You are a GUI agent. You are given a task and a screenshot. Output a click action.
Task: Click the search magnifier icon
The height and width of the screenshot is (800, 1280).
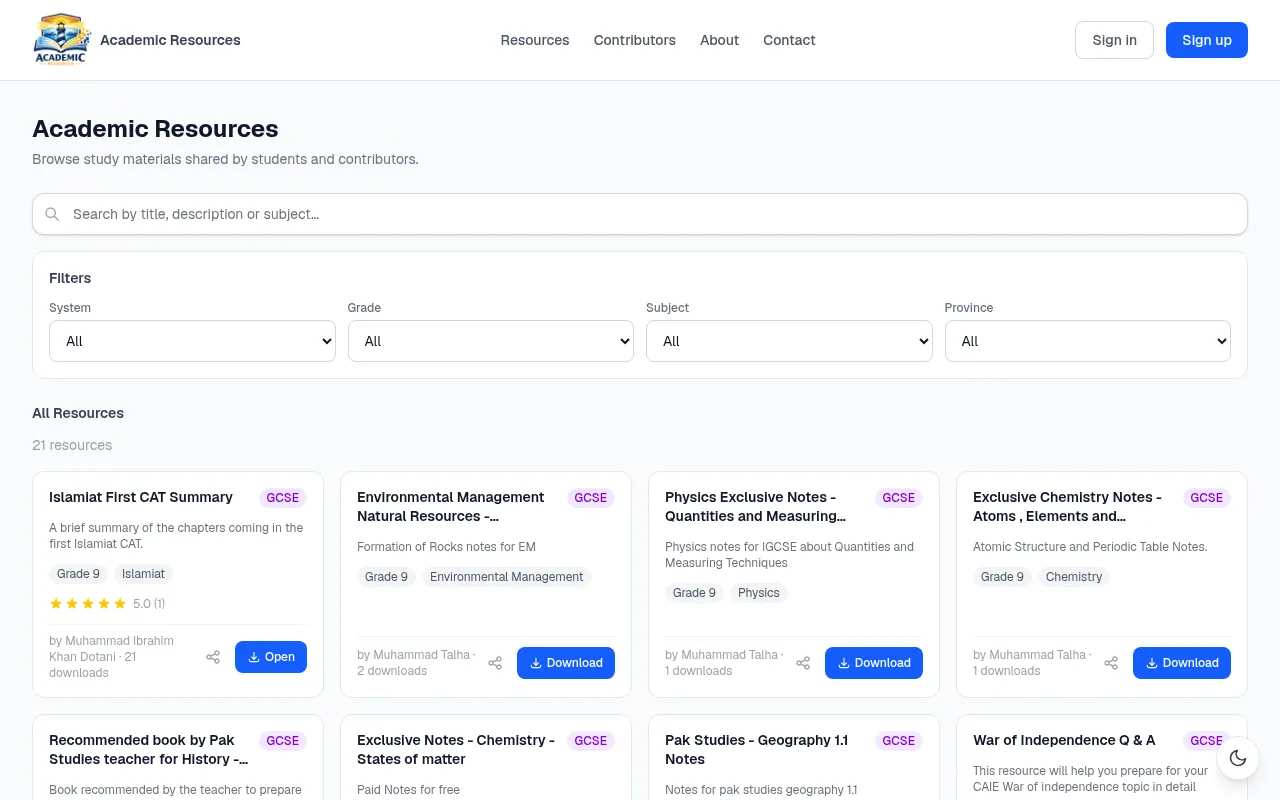(53, 214)
